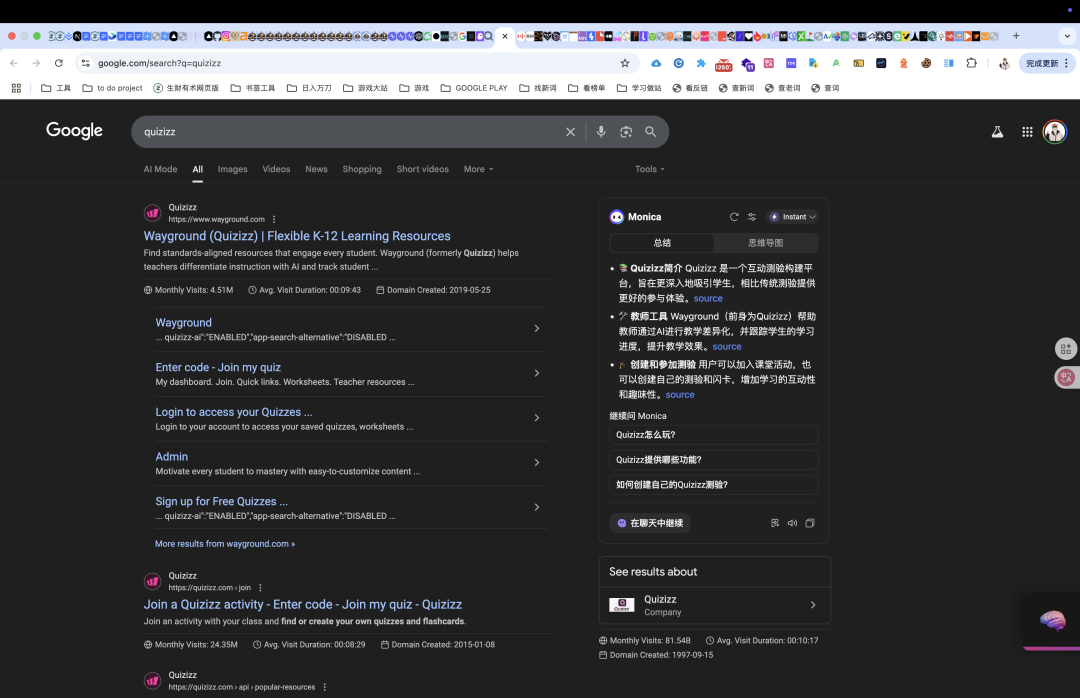Open the bookmarks apps grid icon
1080x698 pixels.
click(x=17, y=88)
